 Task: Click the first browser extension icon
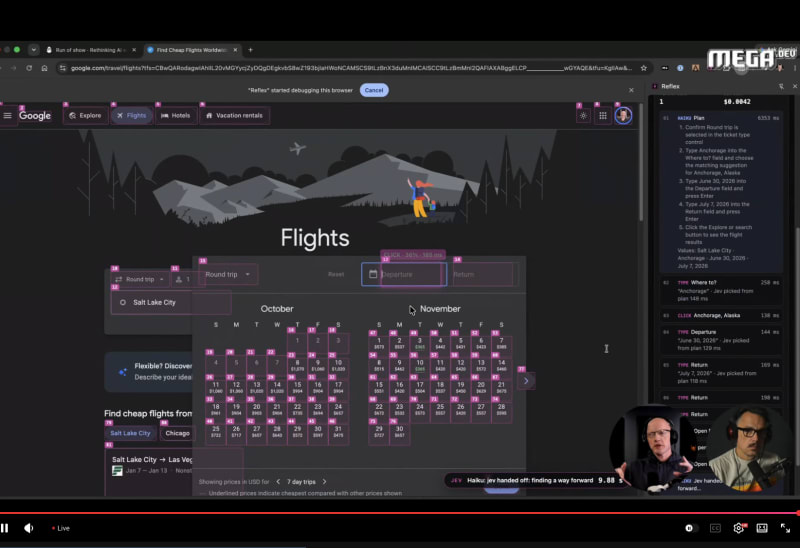[x=665, y=68]
